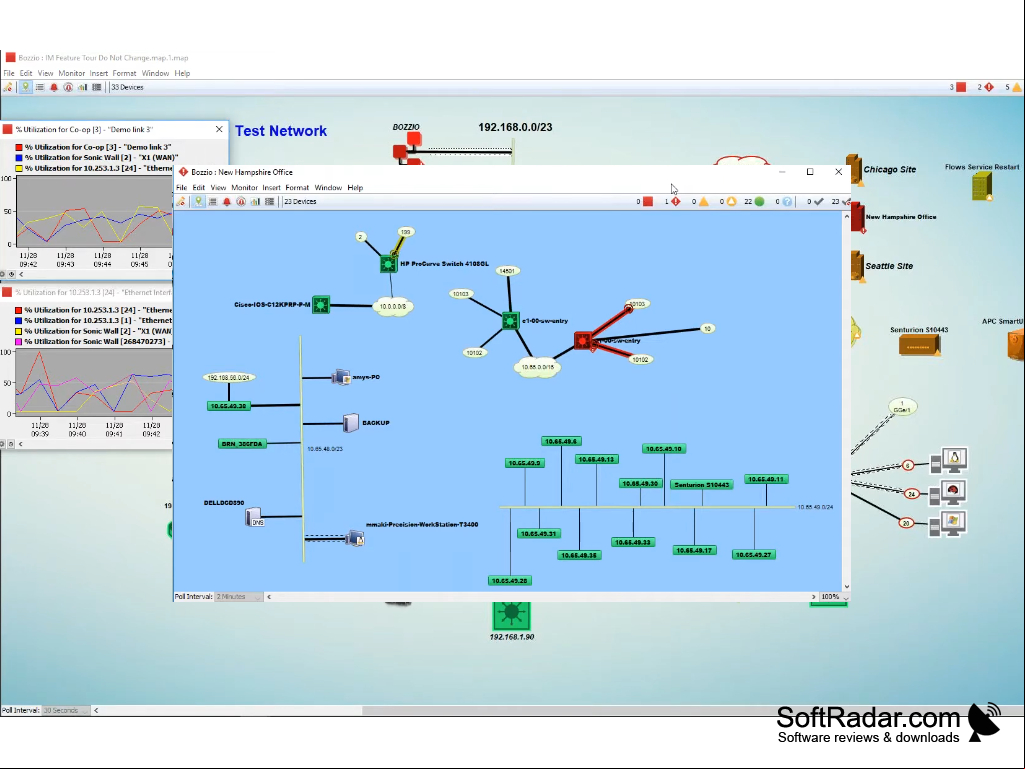
Task: Click blue swatch for Sonic Wall X1 (WAN)
Action: pos(19,158)
